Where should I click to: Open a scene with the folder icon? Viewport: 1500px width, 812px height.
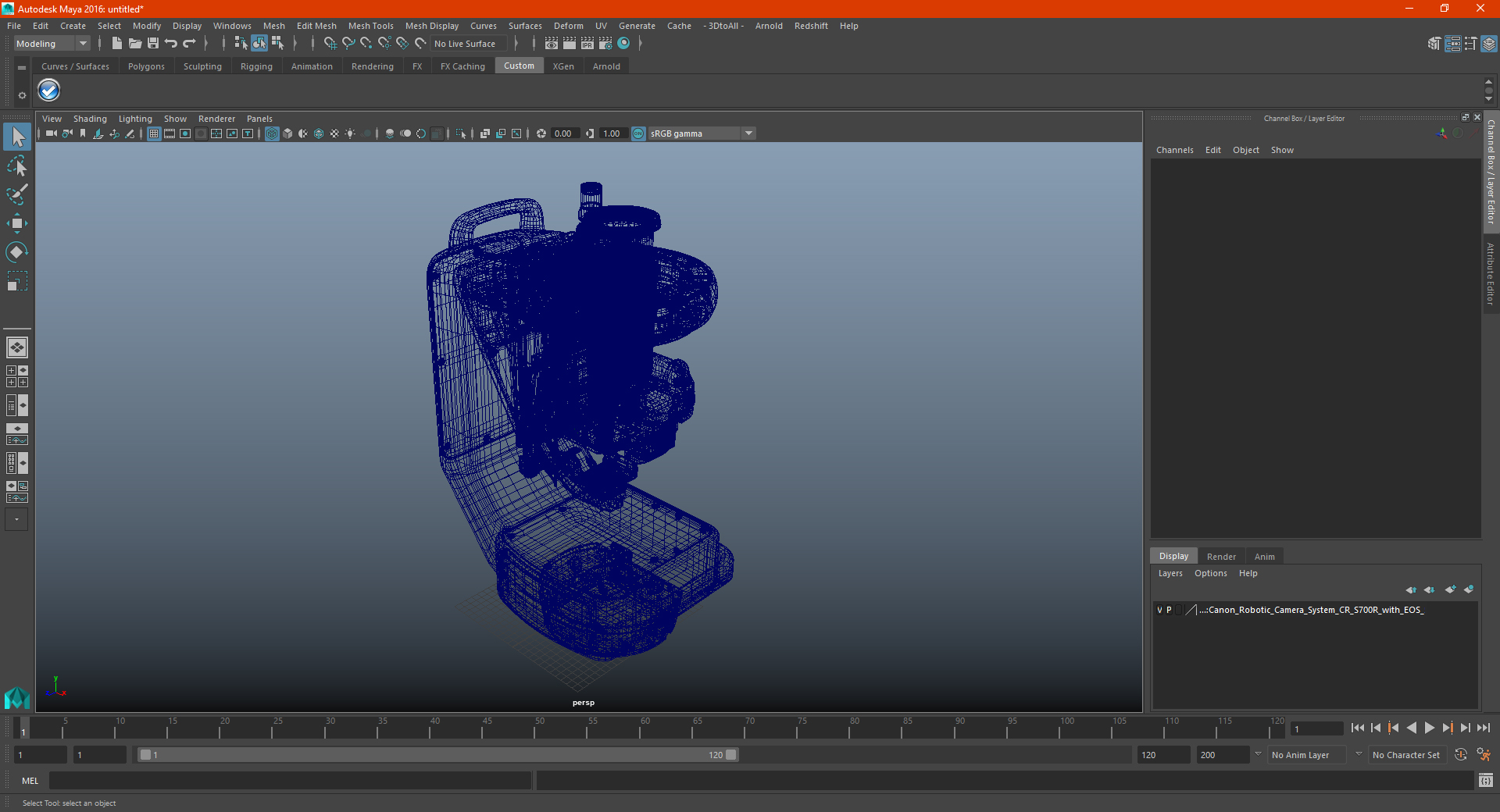click(135, 44)
